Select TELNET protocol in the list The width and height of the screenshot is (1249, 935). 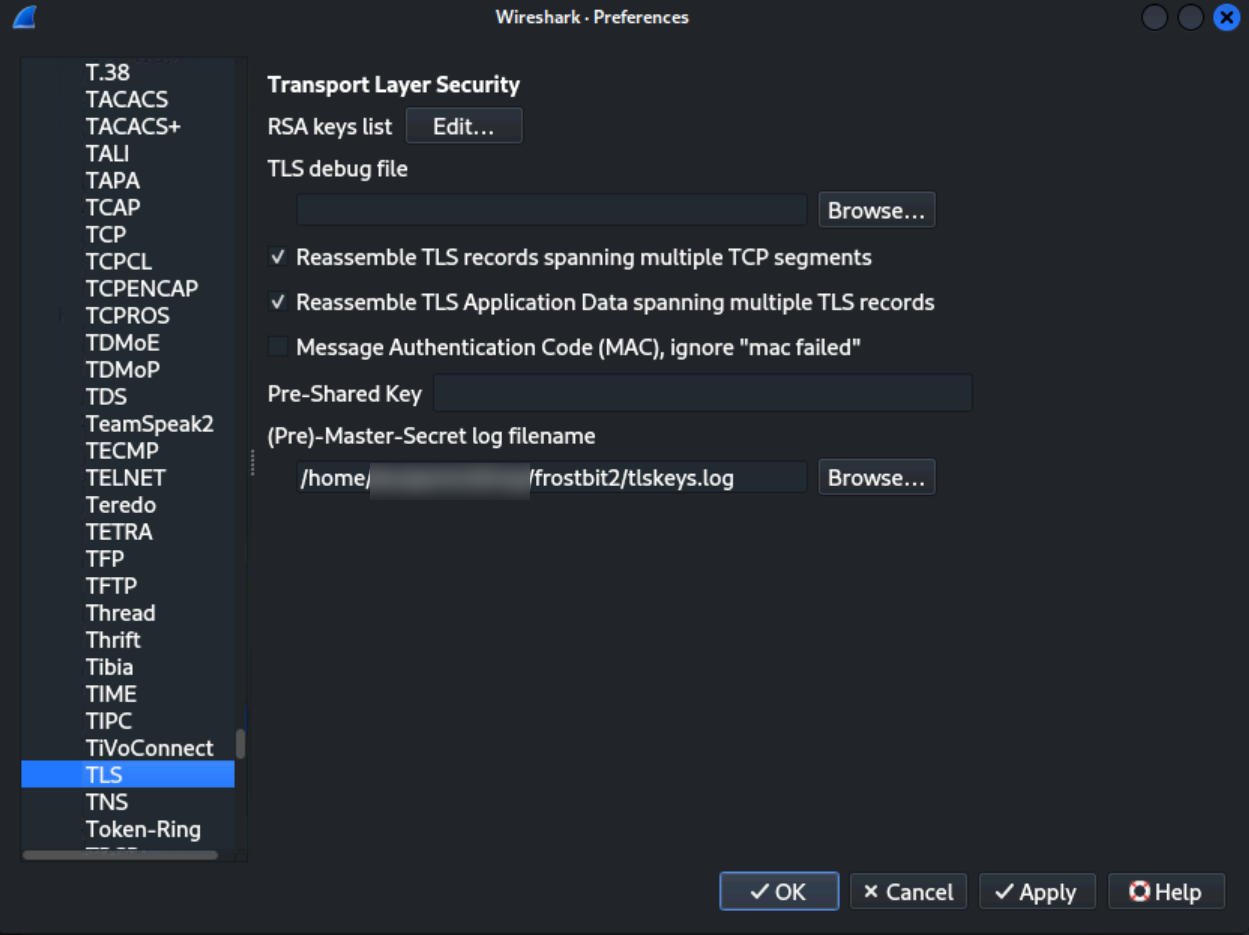(126, 478)
